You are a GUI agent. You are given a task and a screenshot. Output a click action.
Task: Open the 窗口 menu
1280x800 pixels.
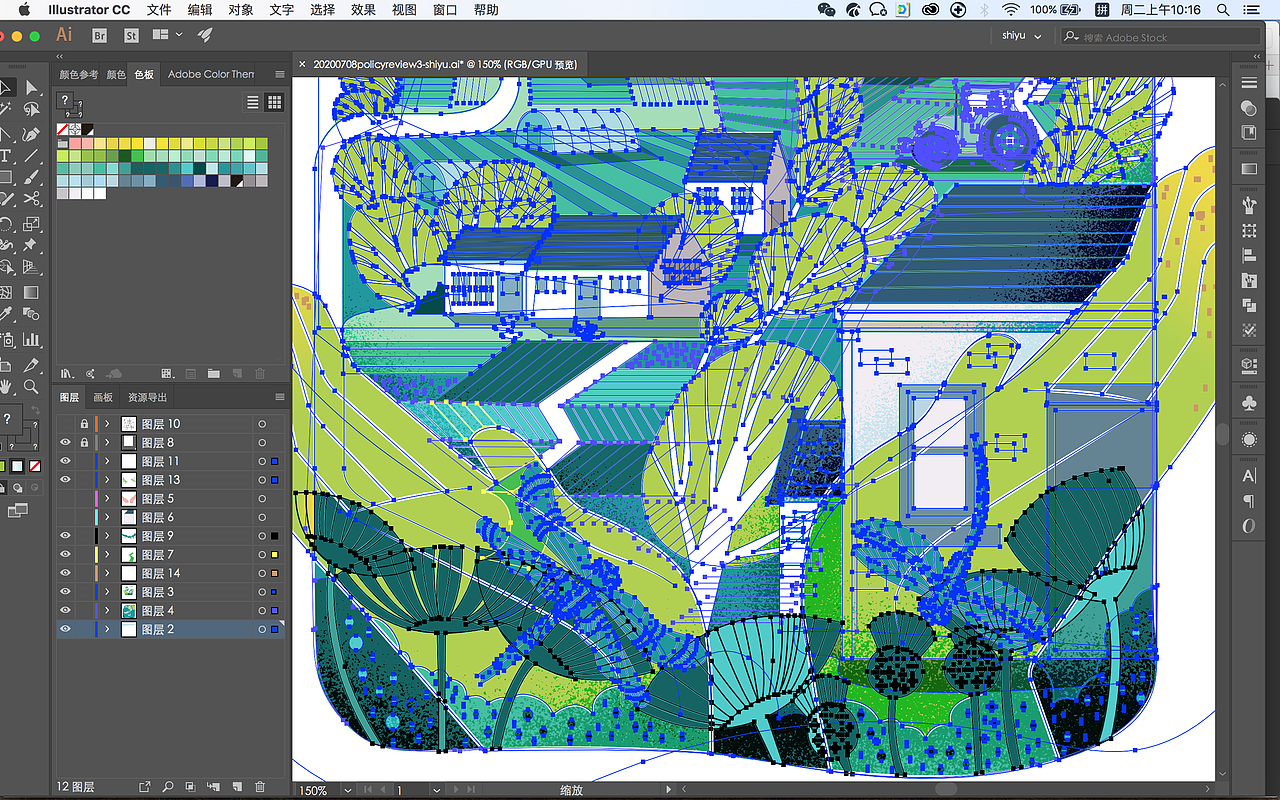tap(445, 10)
